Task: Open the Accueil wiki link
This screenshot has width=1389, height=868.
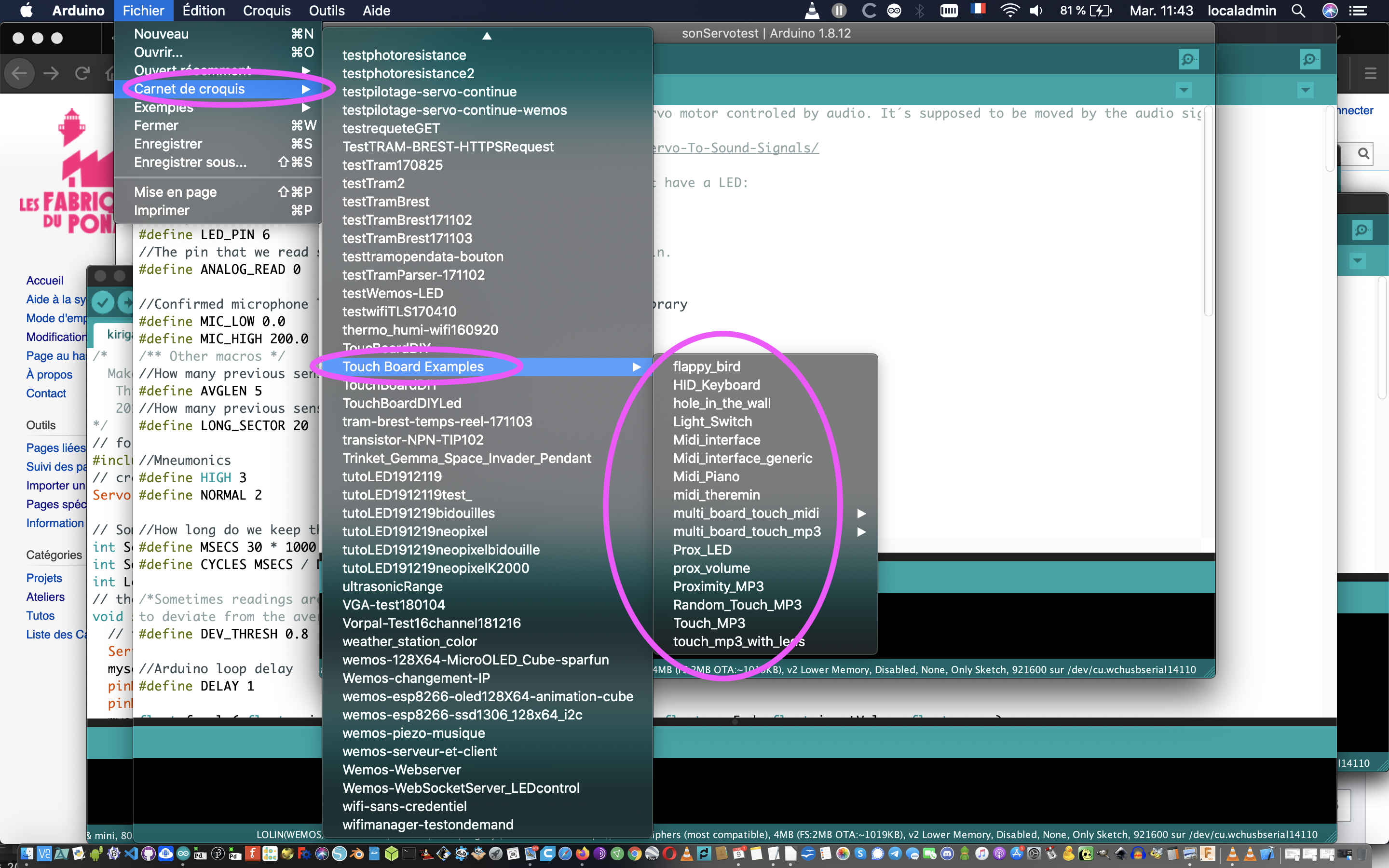Action: pos(45,281)
